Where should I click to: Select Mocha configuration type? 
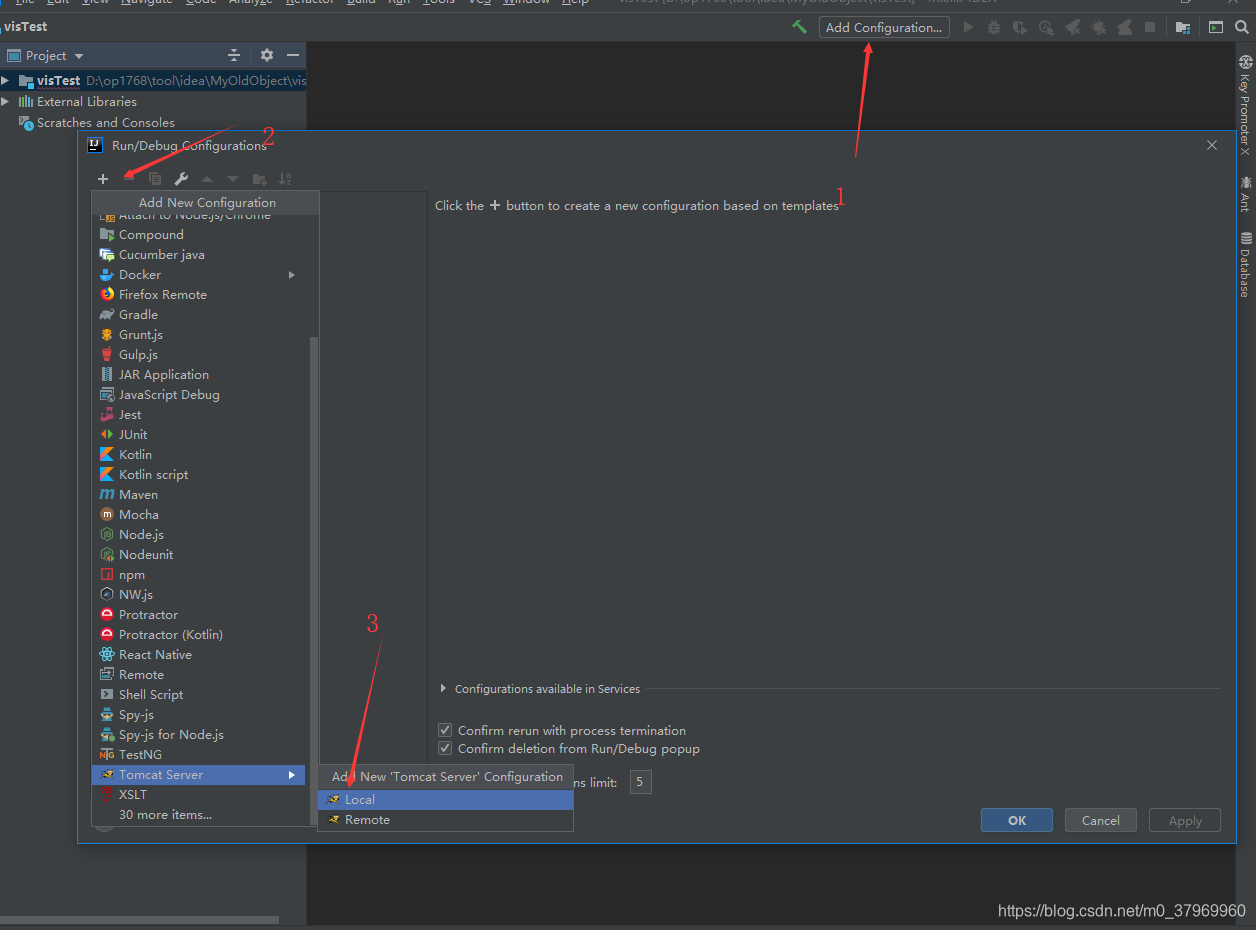[x=199, y=515]
